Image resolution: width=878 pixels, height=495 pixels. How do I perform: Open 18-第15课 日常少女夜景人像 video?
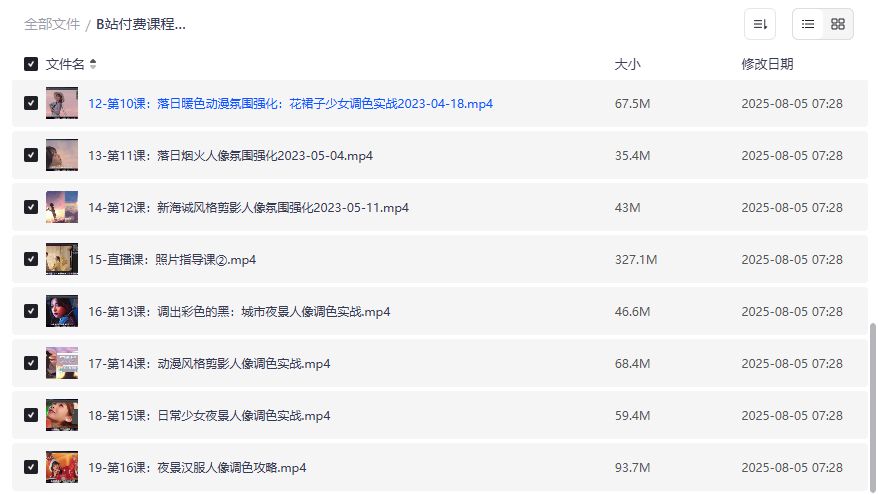point(209,415)
